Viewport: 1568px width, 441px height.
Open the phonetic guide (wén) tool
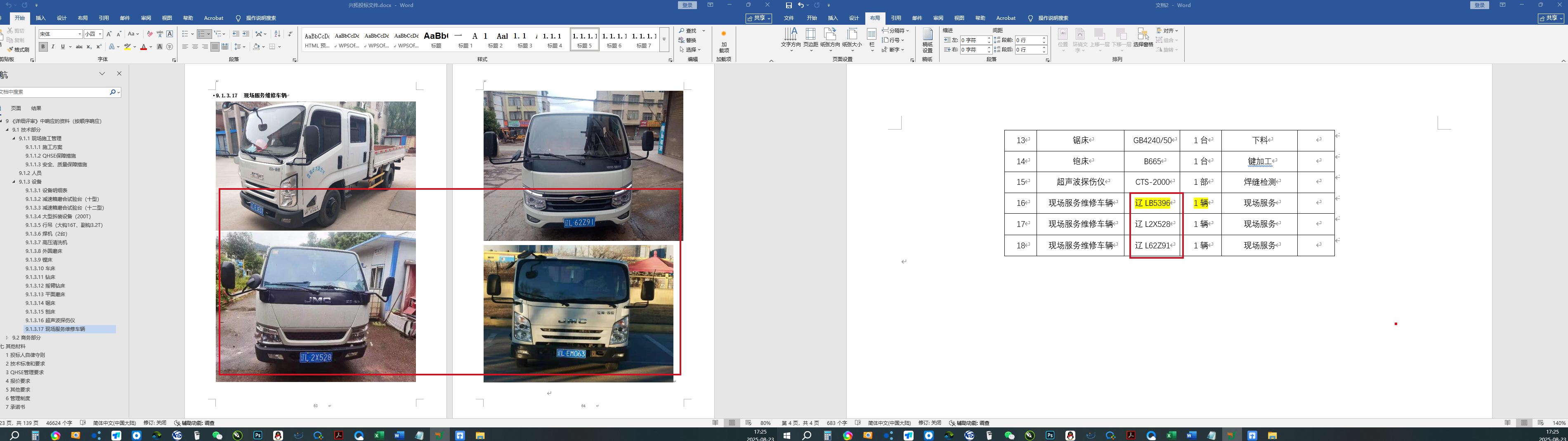point(159,34)
